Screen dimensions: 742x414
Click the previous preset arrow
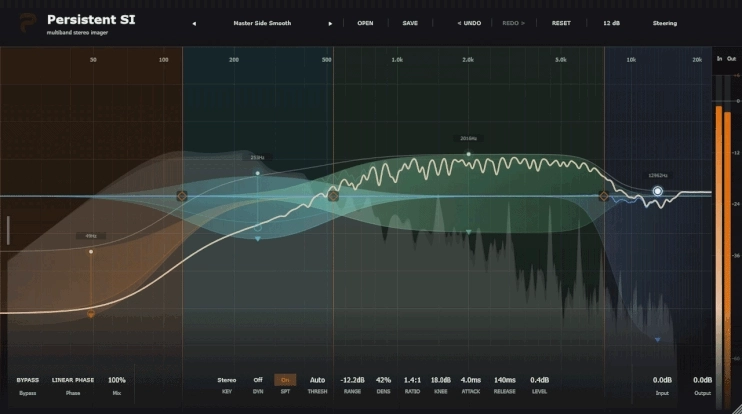(194, 24)
